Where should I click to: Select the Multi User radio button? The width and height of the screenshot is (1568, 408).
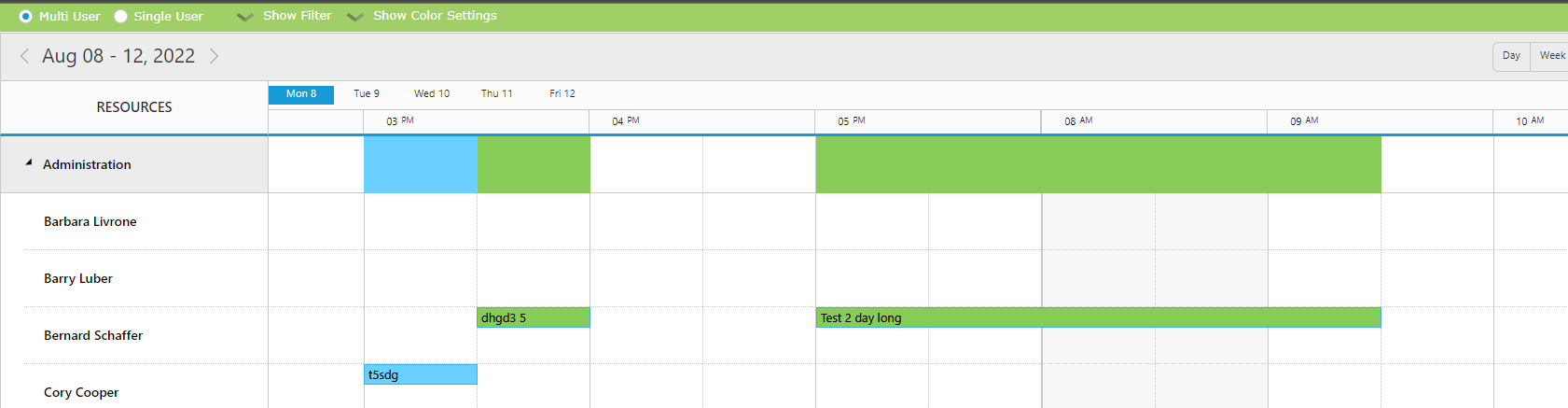tap(25, 16)
